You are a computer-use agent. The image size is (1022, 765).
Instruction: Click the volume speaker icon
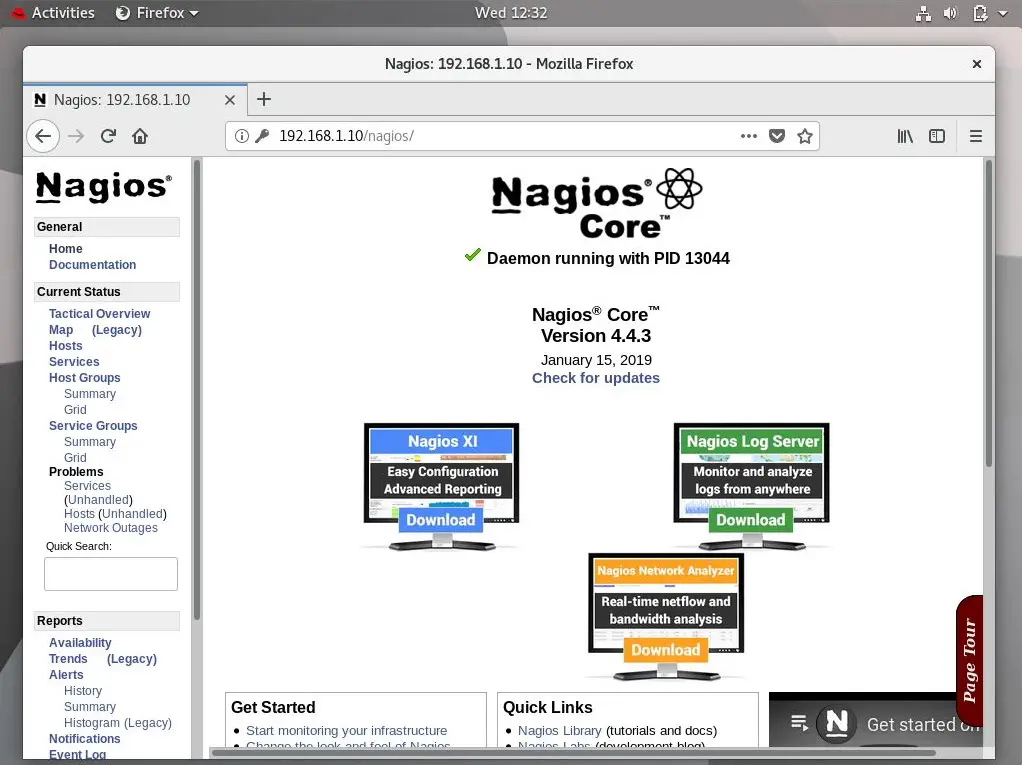[950, 13]
